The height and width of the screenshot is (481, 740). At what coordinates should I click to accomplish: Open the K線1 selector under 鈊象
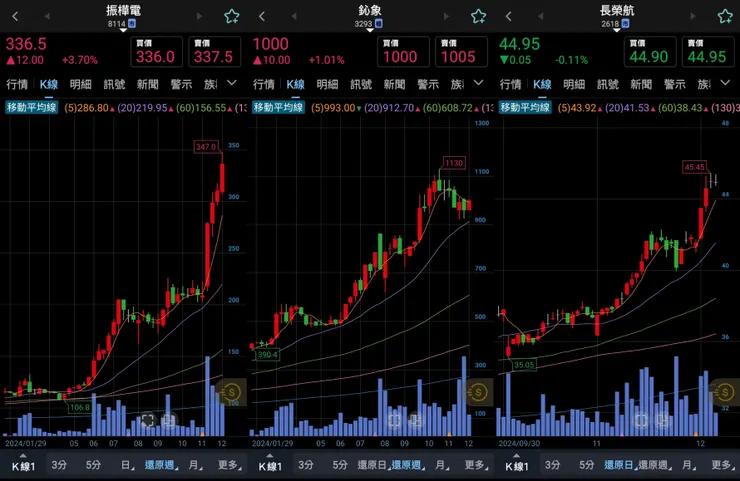270,465
